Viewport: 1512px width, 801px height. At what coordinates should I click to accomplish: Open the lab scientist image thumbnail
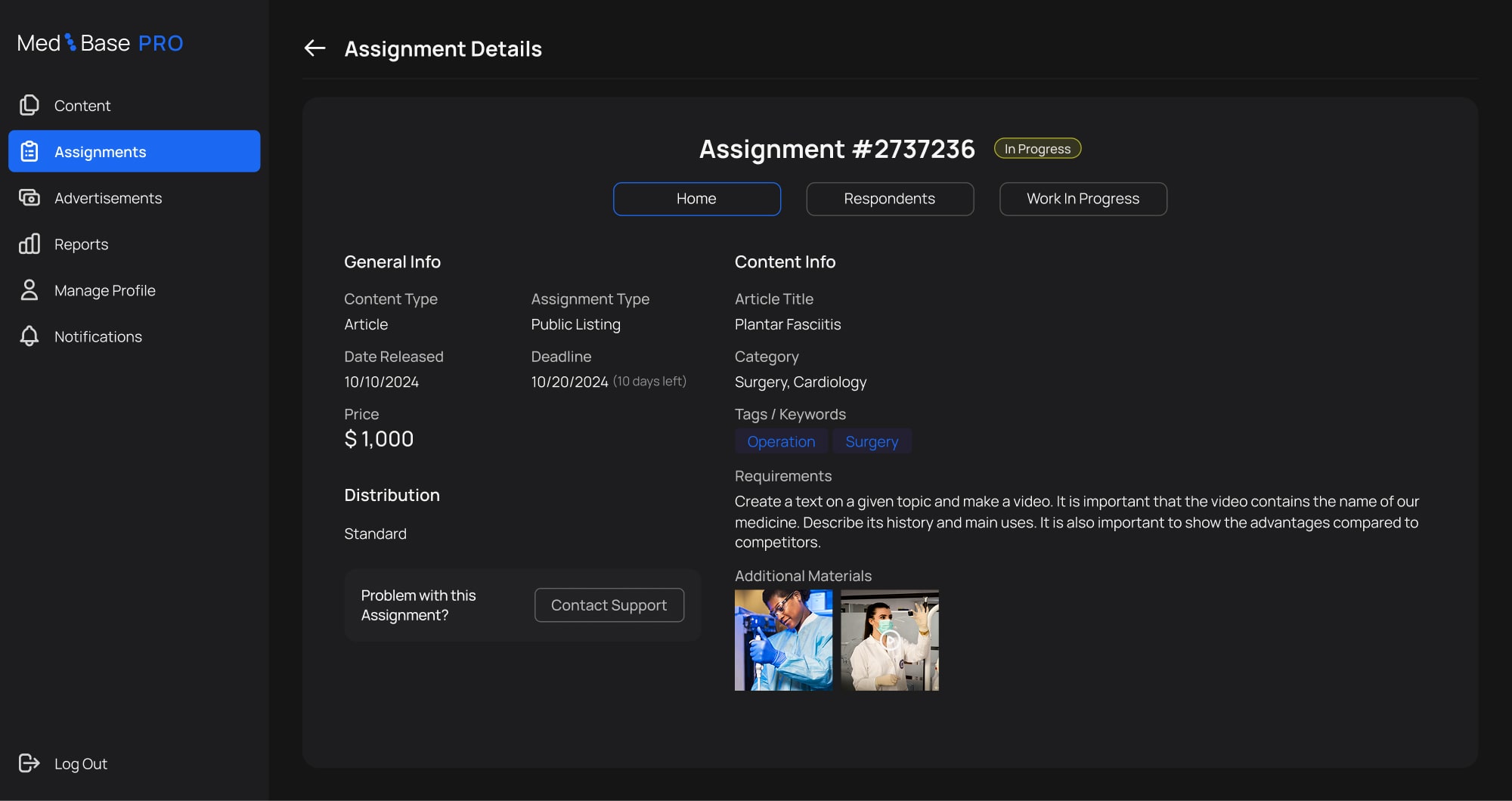point(783,640)
